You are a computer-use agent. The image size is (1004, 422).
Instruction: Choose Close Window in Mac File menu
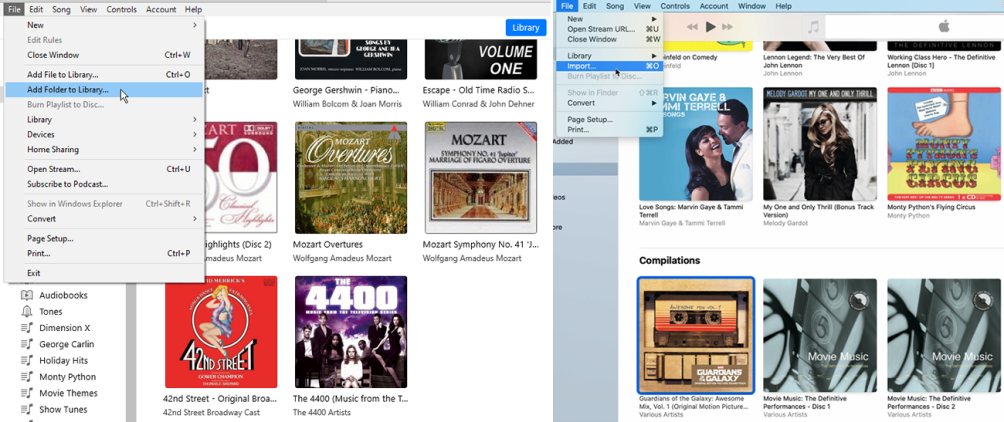tap(610, 39)
